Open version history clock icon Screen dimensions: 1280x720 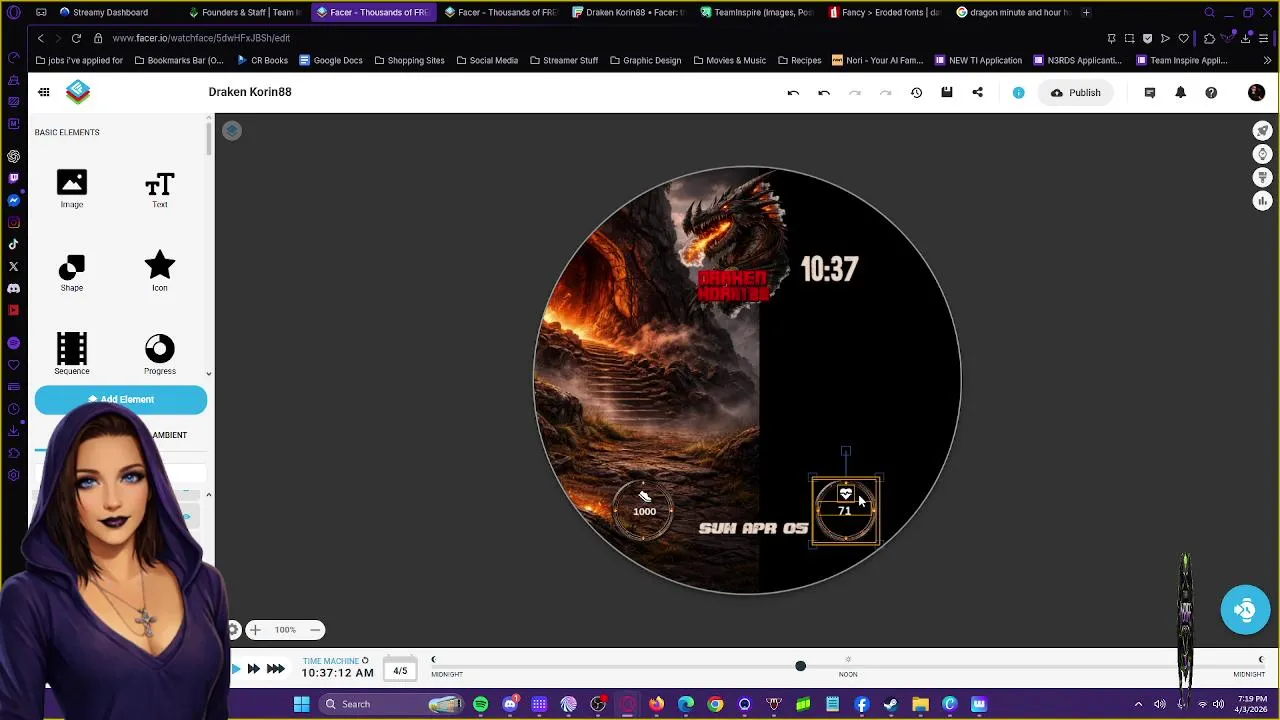(916, 93)
